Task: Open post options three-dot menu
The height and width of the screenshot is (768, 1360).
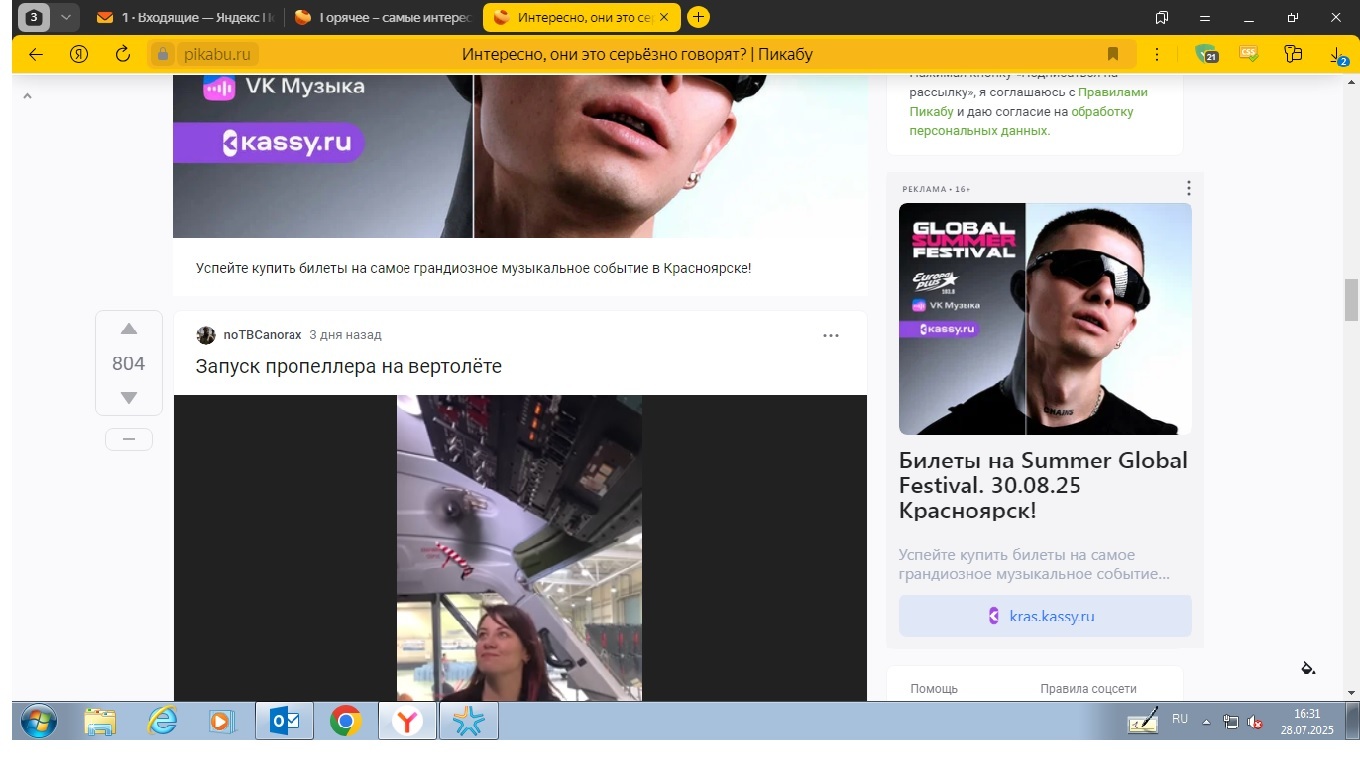Action: click(x=830, y=335)
